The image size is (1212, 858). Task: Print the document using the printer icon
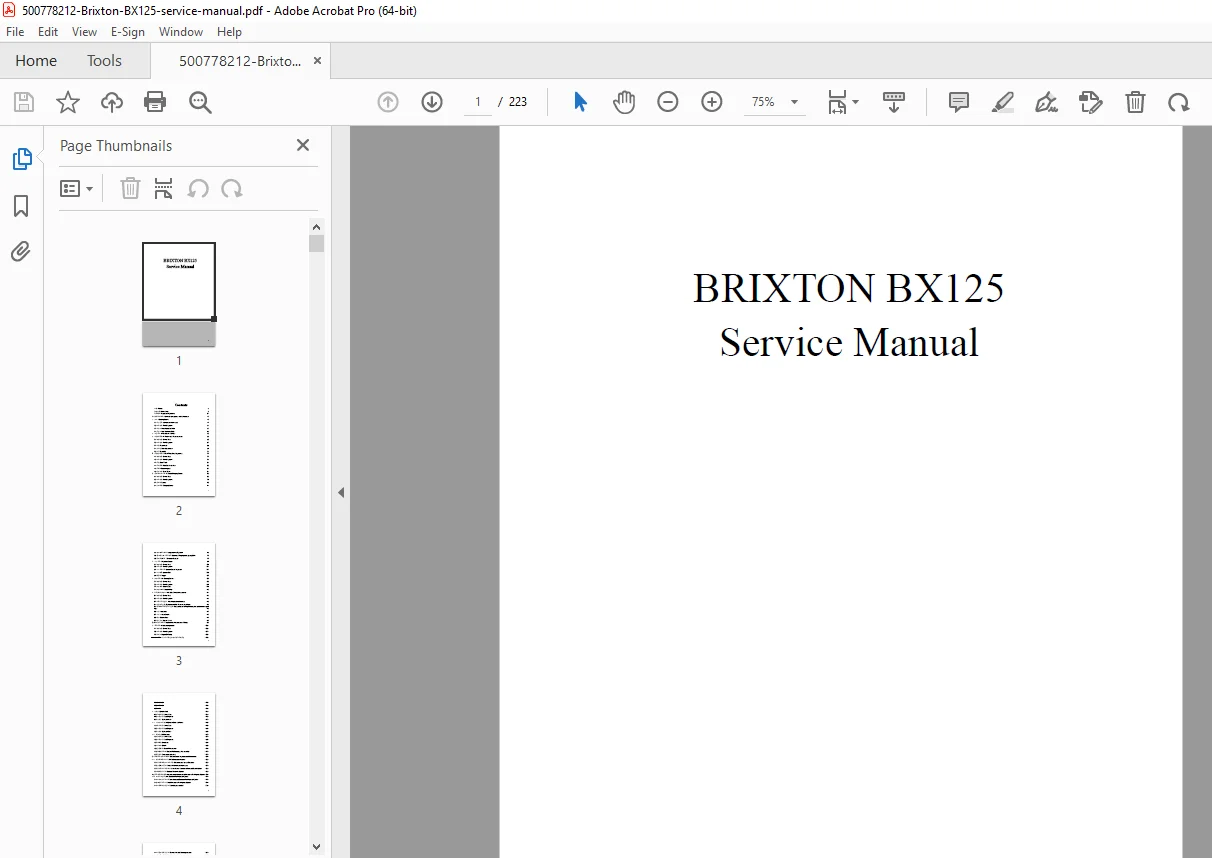(155, 102)
